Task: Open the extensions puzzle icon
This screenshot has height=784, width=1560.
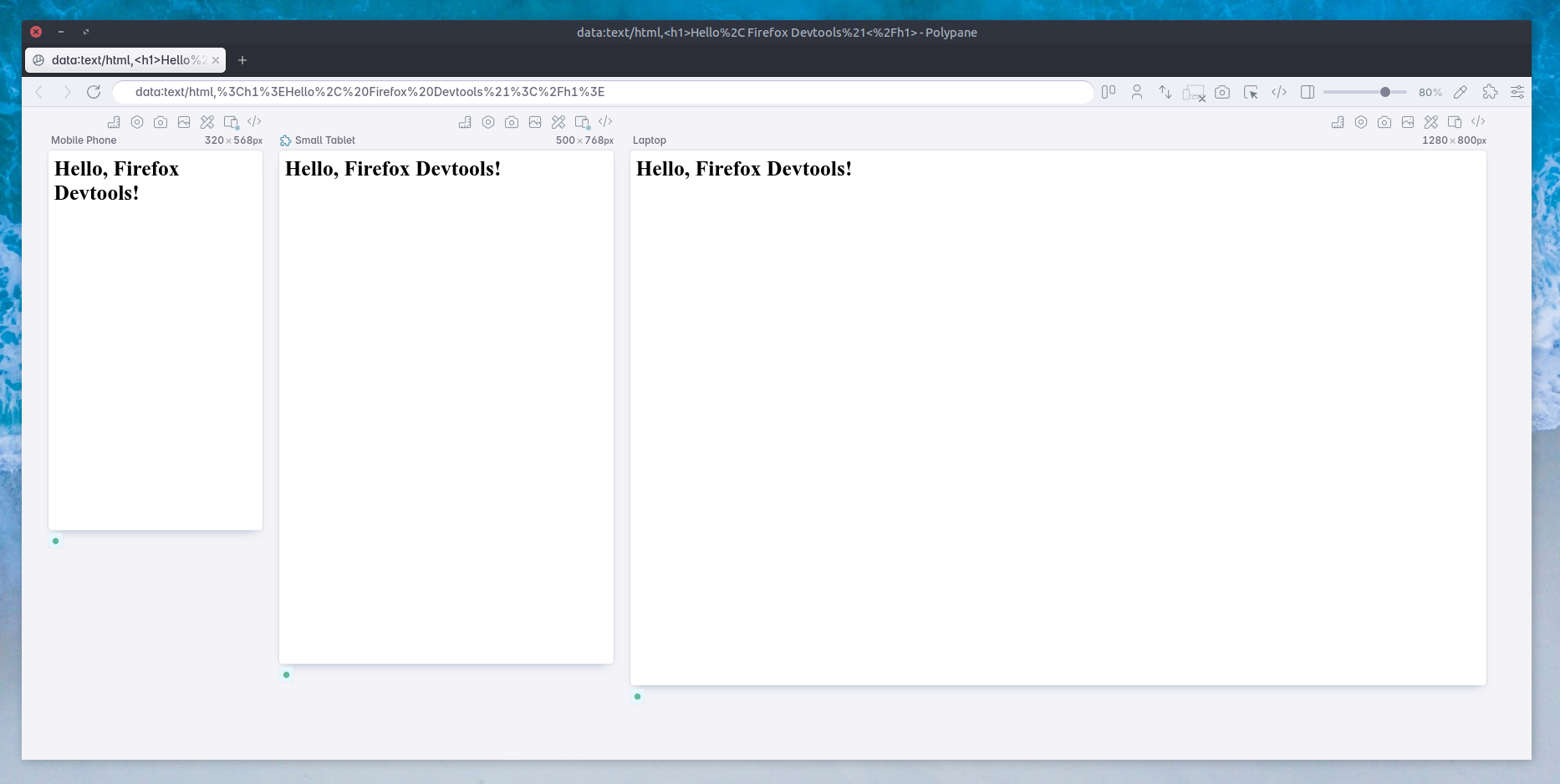Action: coord(1490,92)
